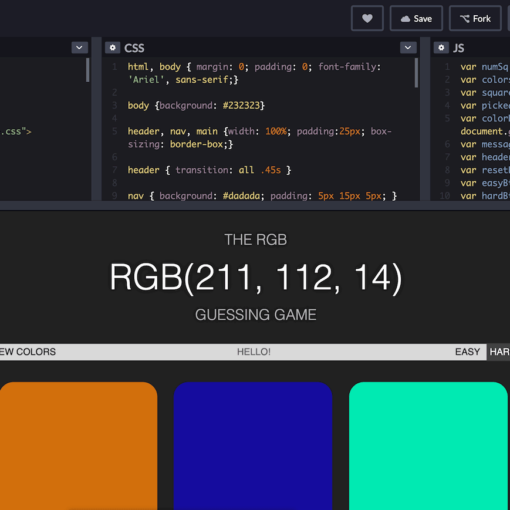Switch to HARD mode

click(499, 352)
